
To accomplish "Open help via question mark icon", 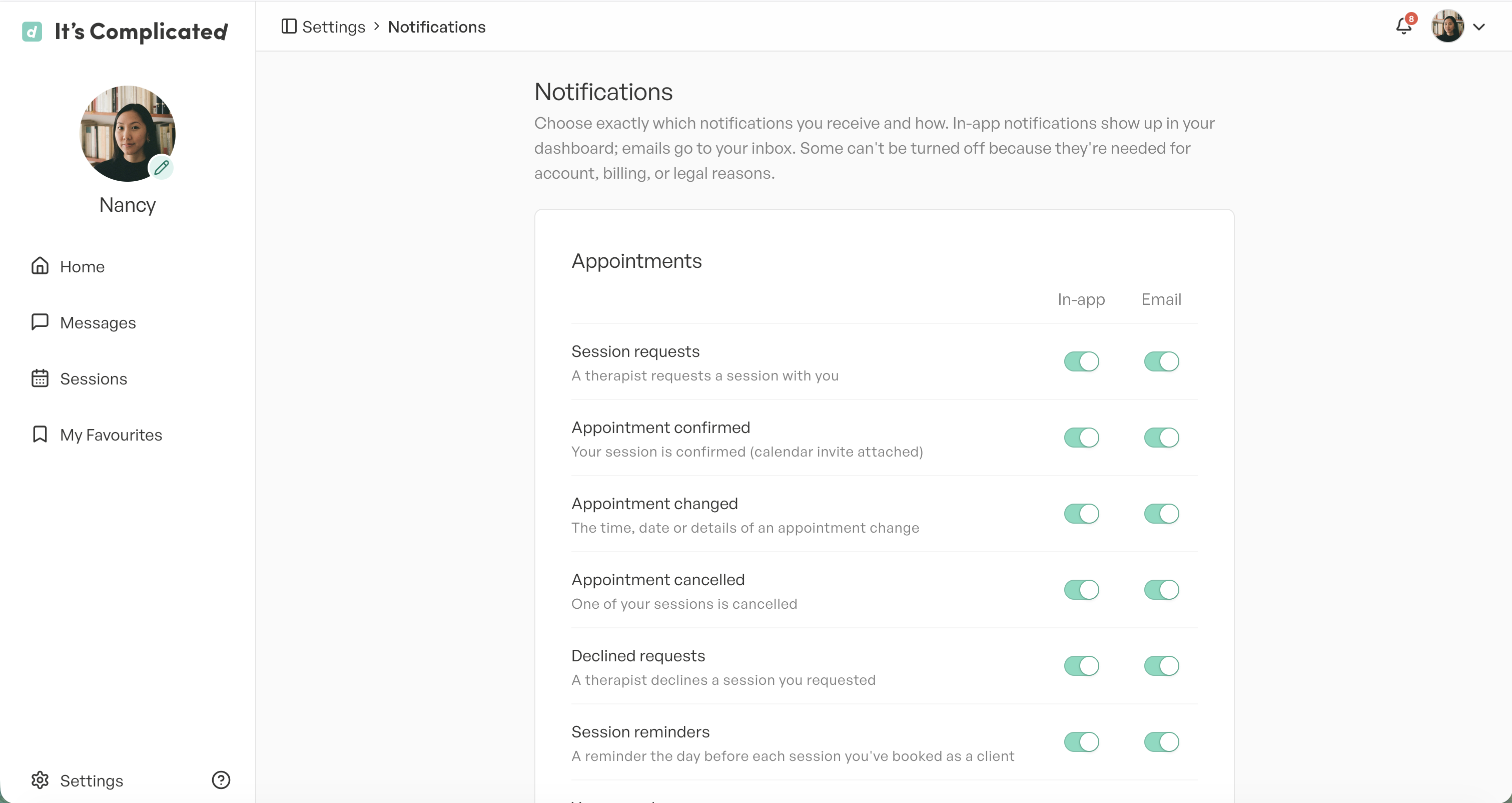I will 221,780.
